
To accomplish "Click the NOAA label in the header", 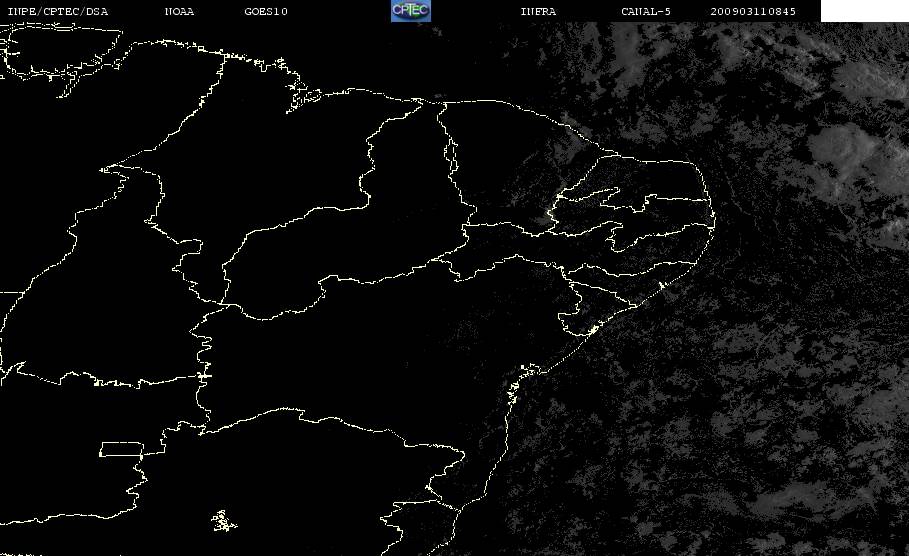I will 180,11.
